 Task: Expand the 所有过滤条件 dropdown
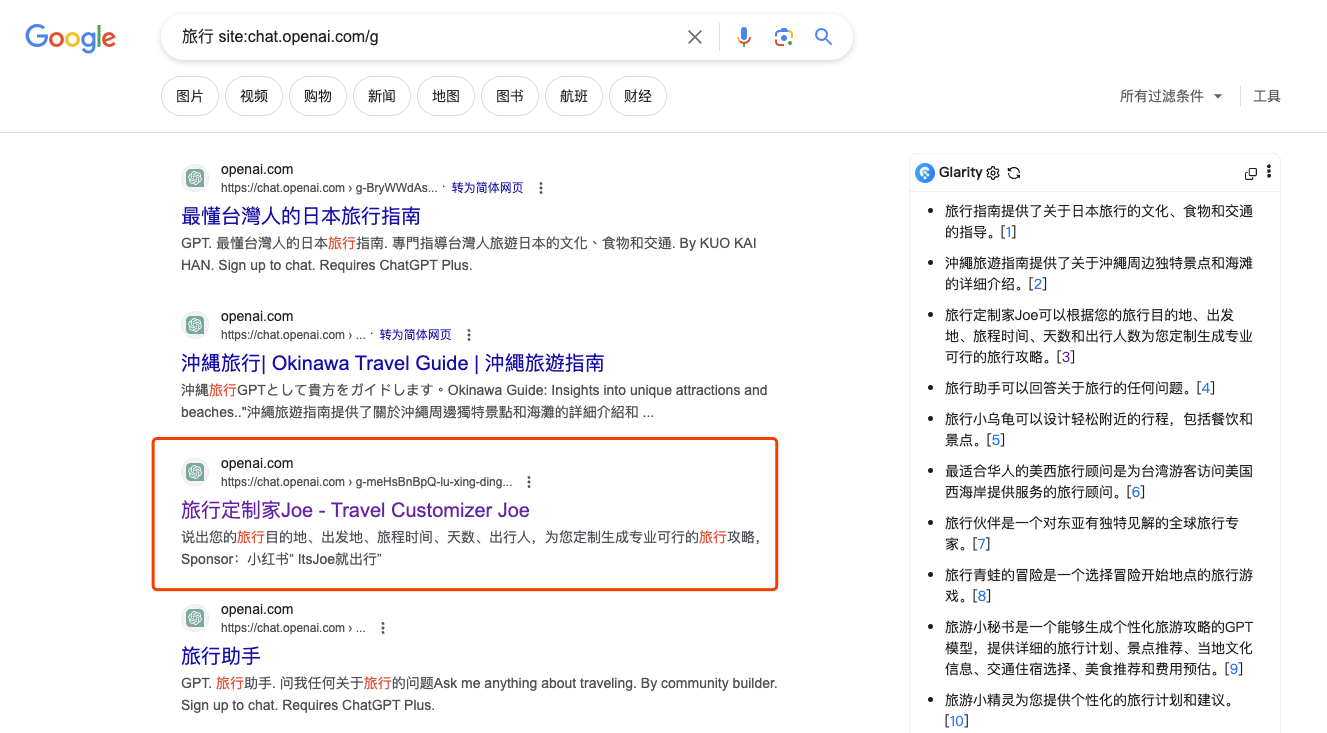pyautogui.click(x=1171, y=96)
